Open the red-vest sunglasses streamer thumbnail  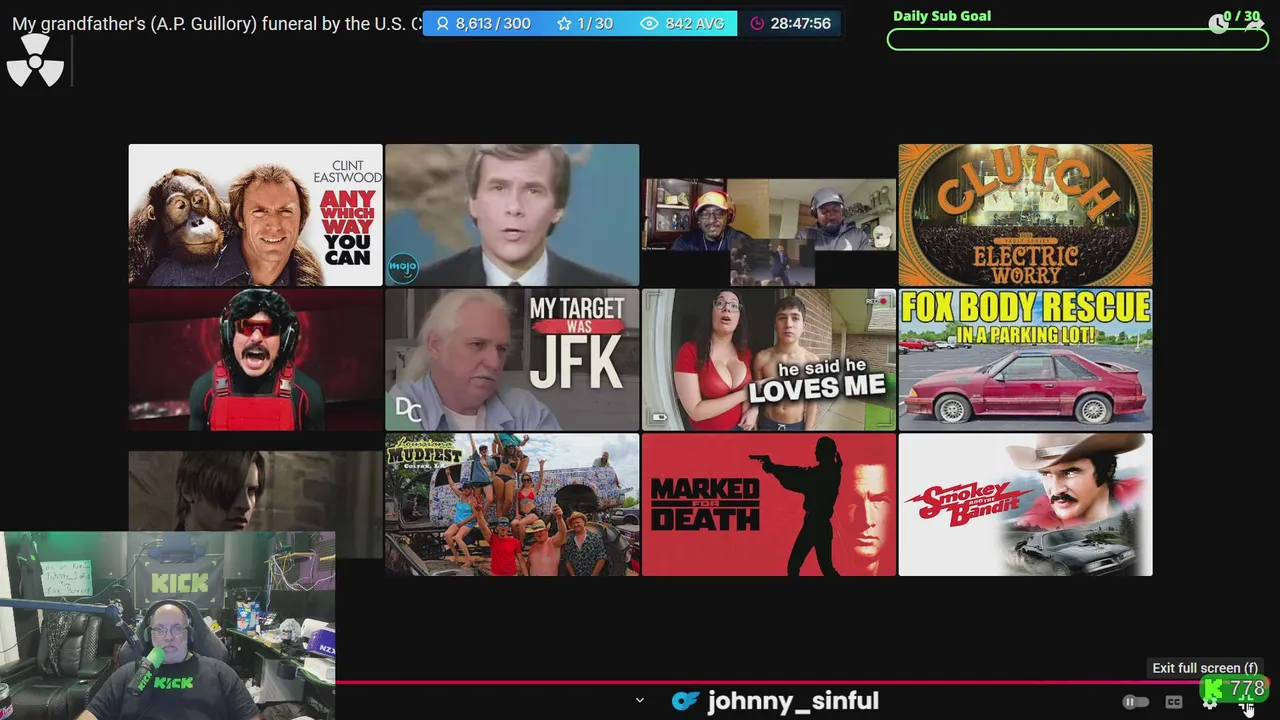[255, 359]
